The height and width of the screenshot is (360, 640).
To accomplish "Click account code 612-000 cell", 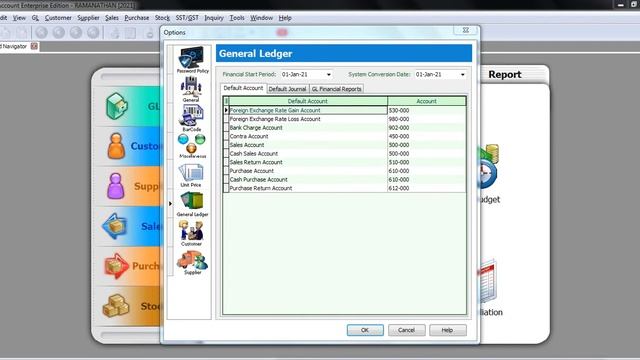I will (x=427, y=188).
